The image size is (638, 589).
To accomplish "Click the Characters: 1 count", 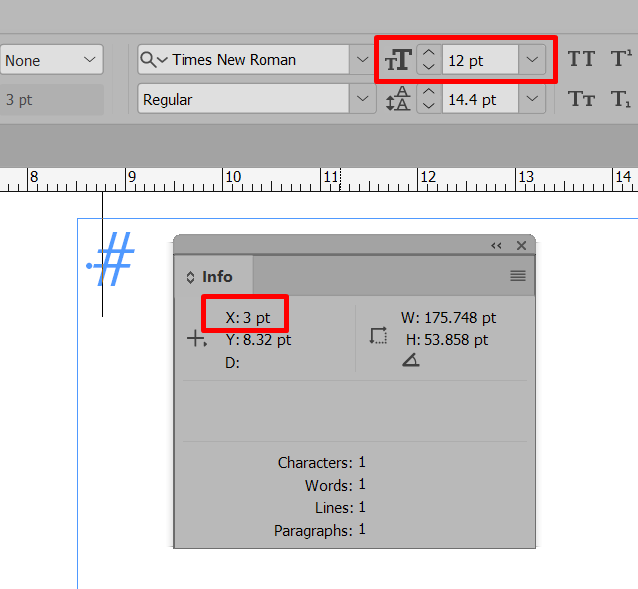I will click(321, 462).
